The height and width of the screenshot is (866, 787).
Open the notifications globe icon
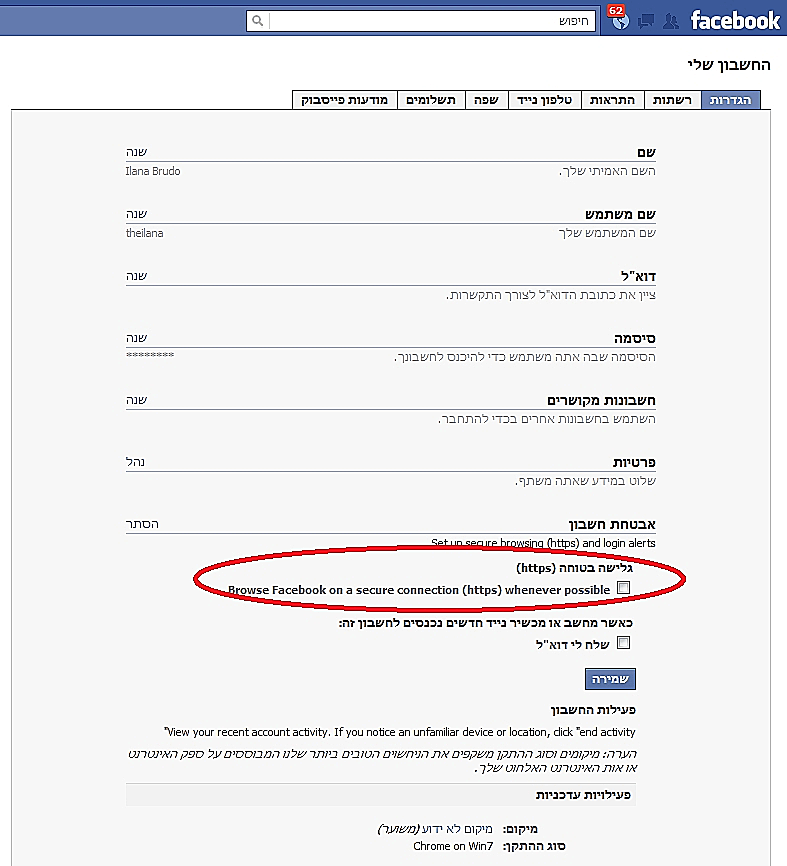coord(618,20)
